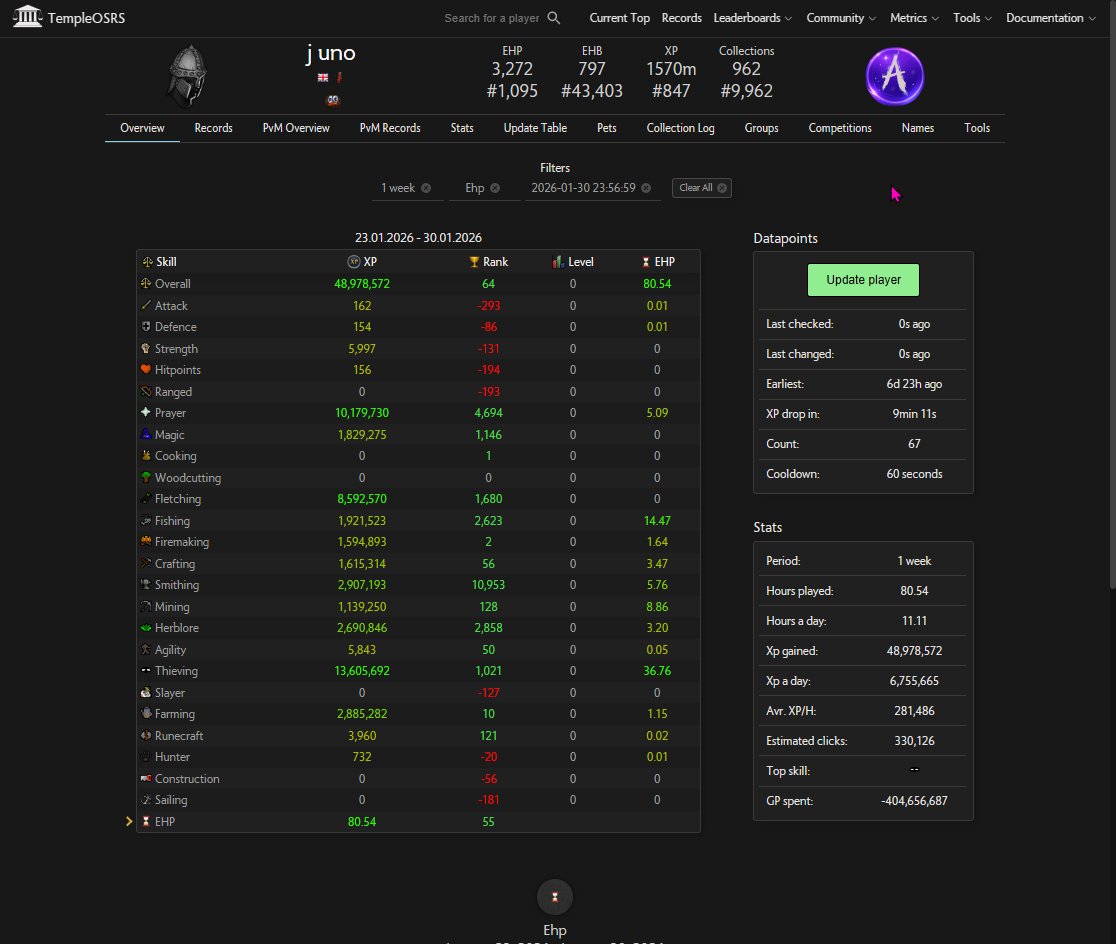Viewport: 1116px width, 944px height.
Task: Click the Prayer skill icon
Action: 146,412
